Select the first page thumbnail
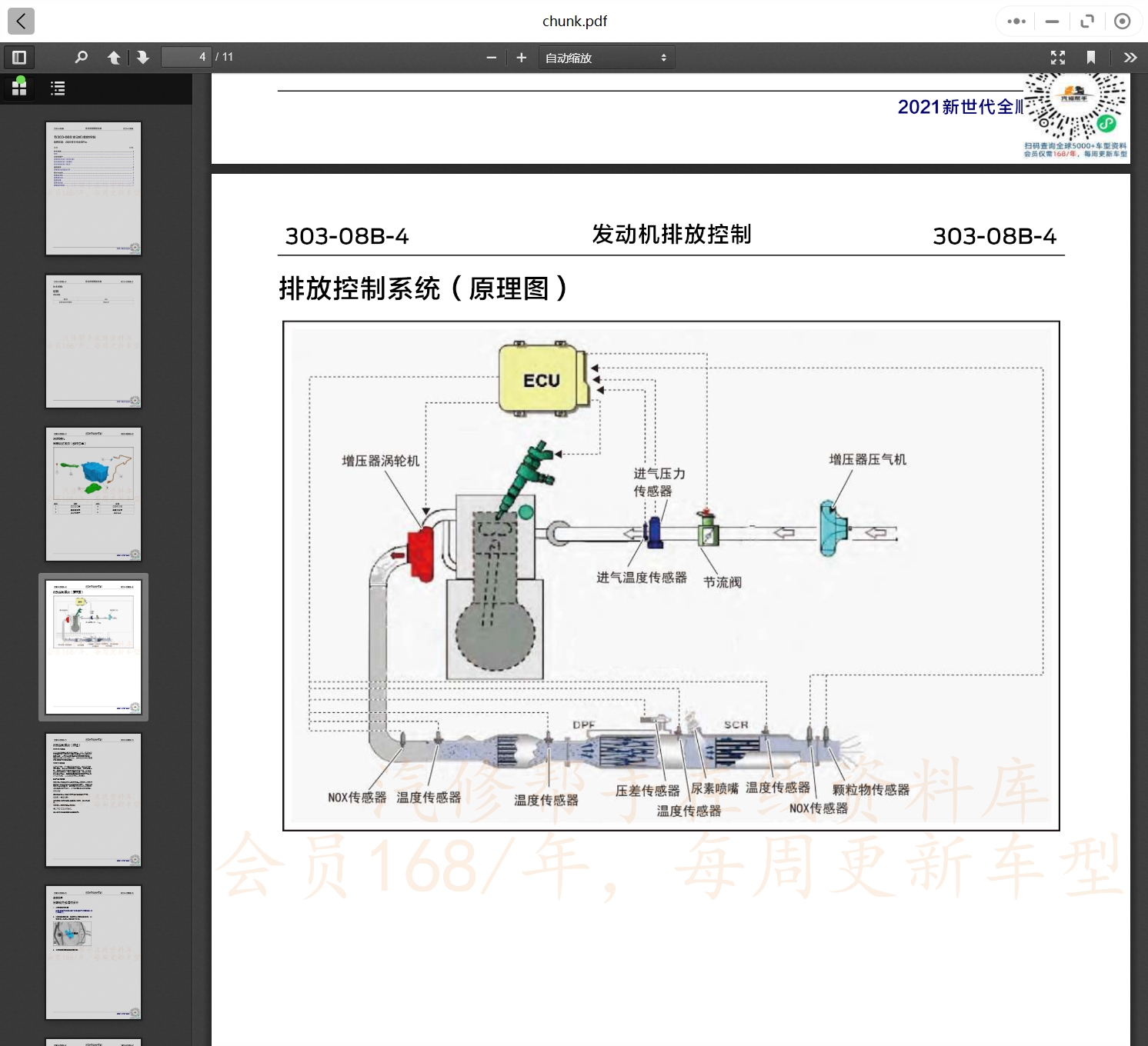This screenshot has height=1046, width=1148. pos(93,188)
